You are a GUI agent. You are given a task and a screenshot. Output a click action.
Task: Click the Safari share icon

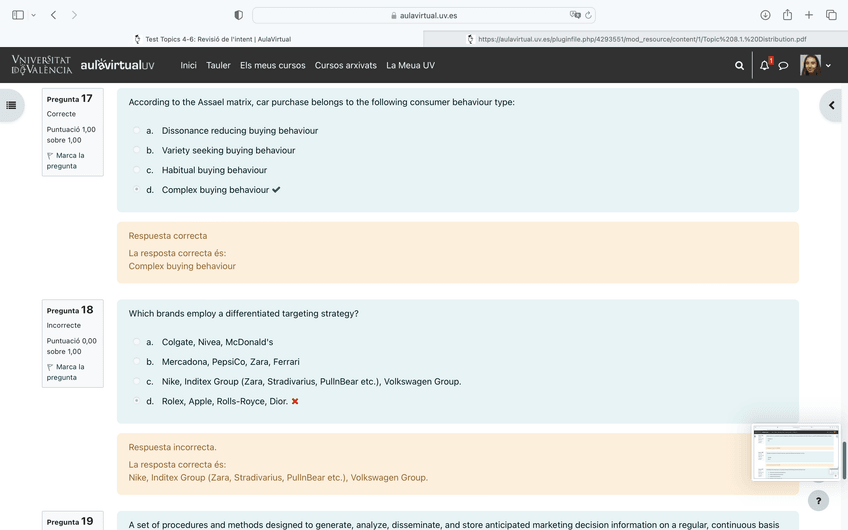point(787,15)
